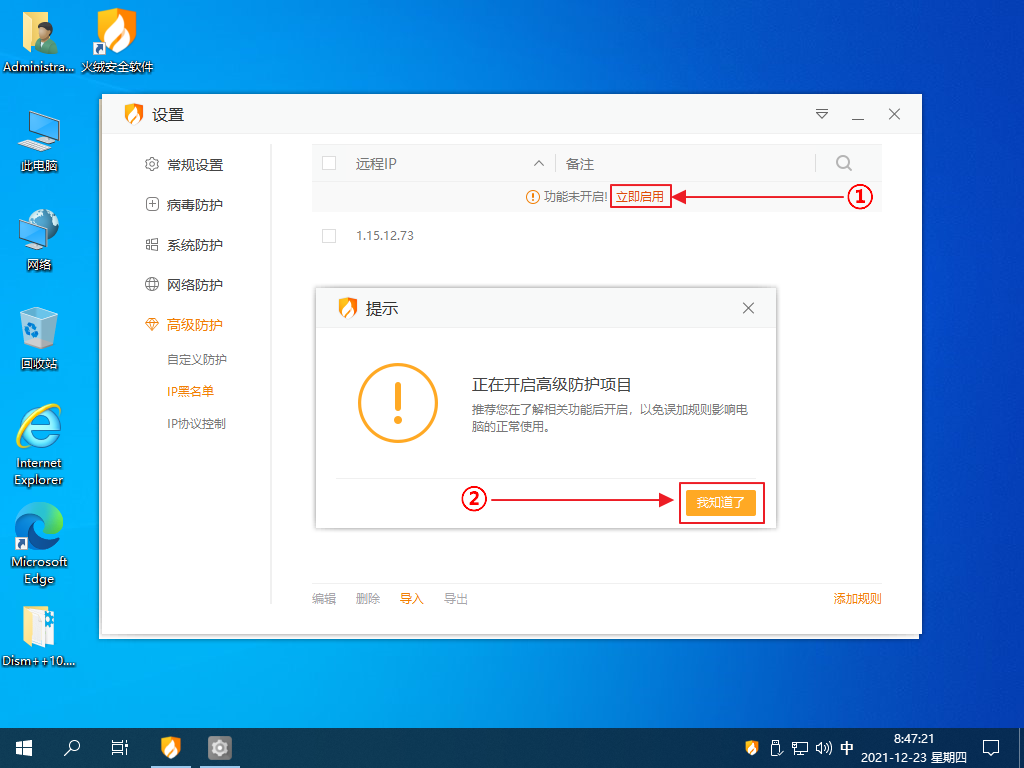Select 高级防护 in sidebar
Screen dimensions: 1024x768
coord(184,325)
